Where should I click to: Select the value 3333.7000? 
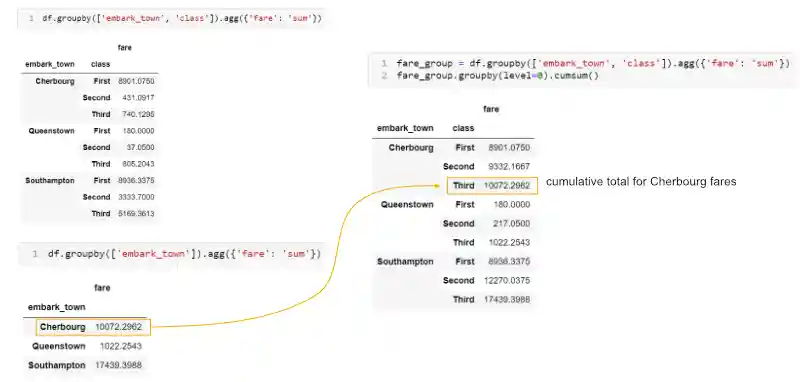coord(136,197)
